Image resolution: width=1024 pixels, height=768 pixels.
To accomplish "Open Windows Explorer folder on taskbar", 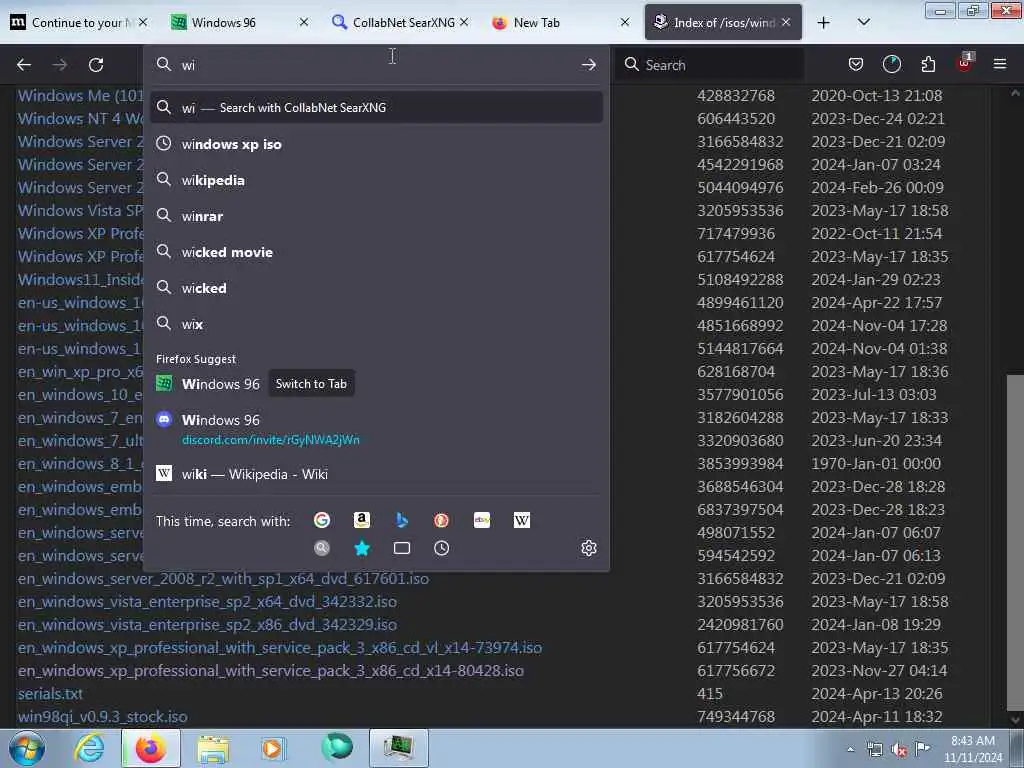I will click(x=213, y=748).
